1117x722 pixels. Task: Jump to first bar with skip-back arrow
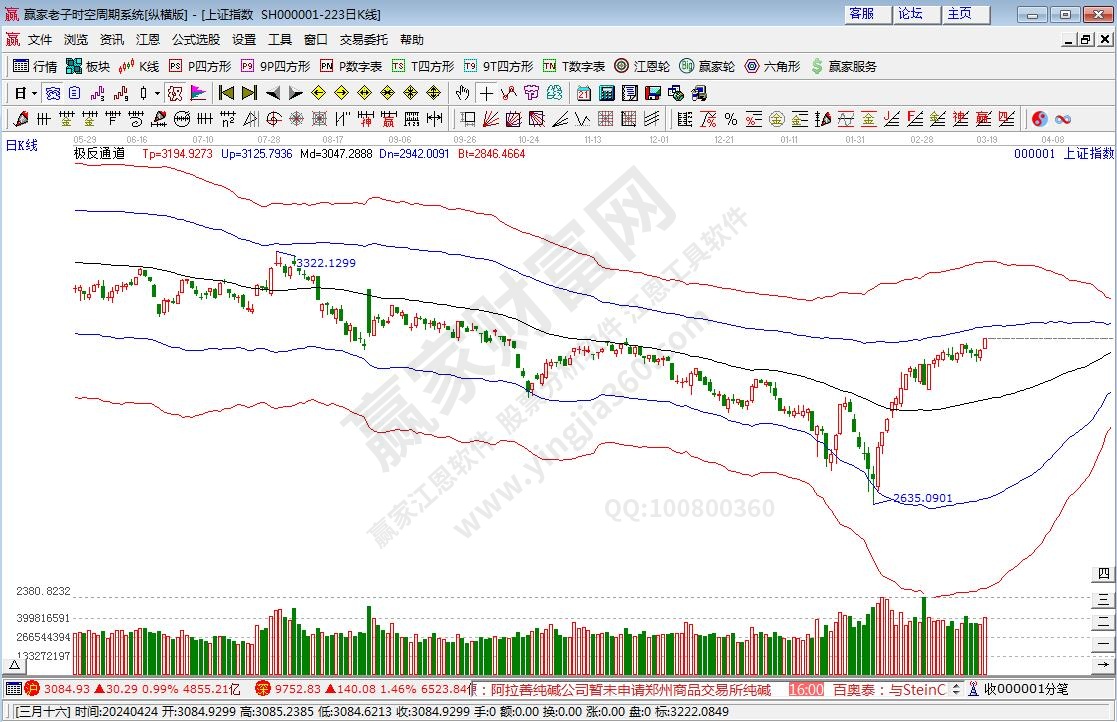tap(226, 93)
